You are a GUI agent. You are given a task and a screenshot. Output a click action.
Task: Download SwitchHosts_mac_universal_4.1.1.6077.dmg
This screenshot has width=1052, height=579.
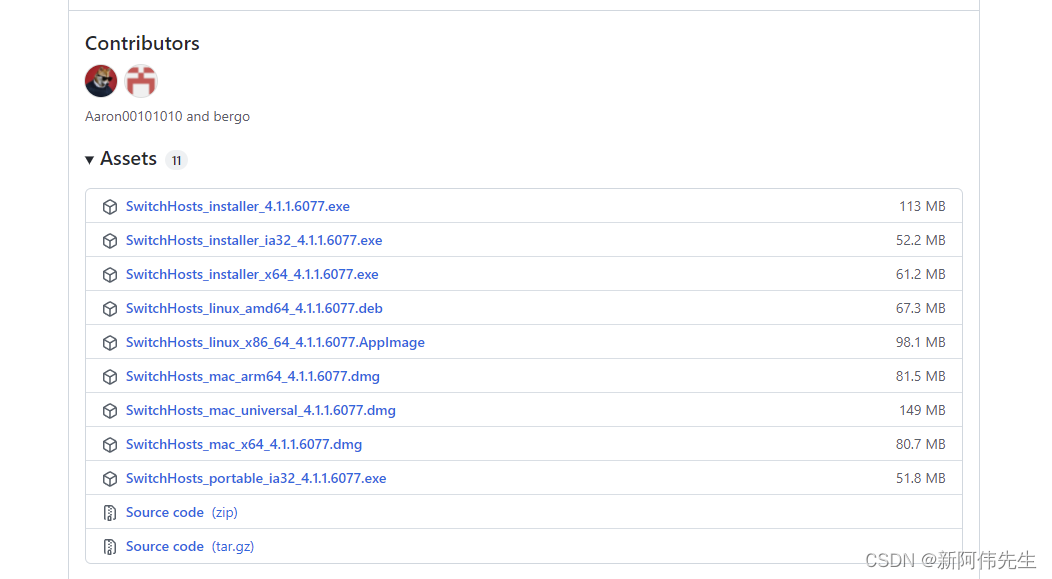(x=260, y=410)
